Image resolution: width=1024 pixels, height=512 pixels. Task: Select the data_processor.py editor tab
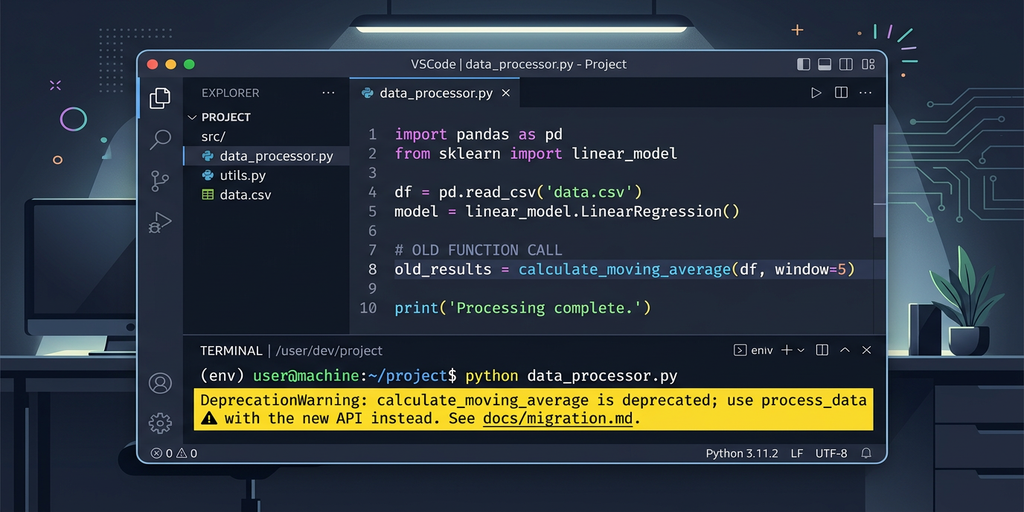[435, 93]
